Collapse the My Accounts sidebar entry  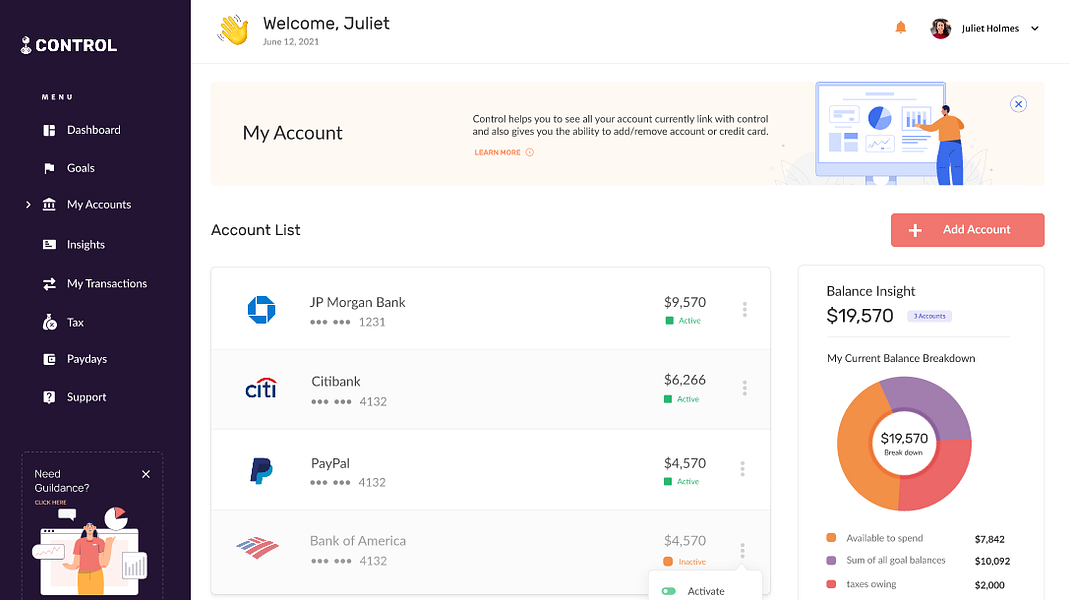(27, 204)
